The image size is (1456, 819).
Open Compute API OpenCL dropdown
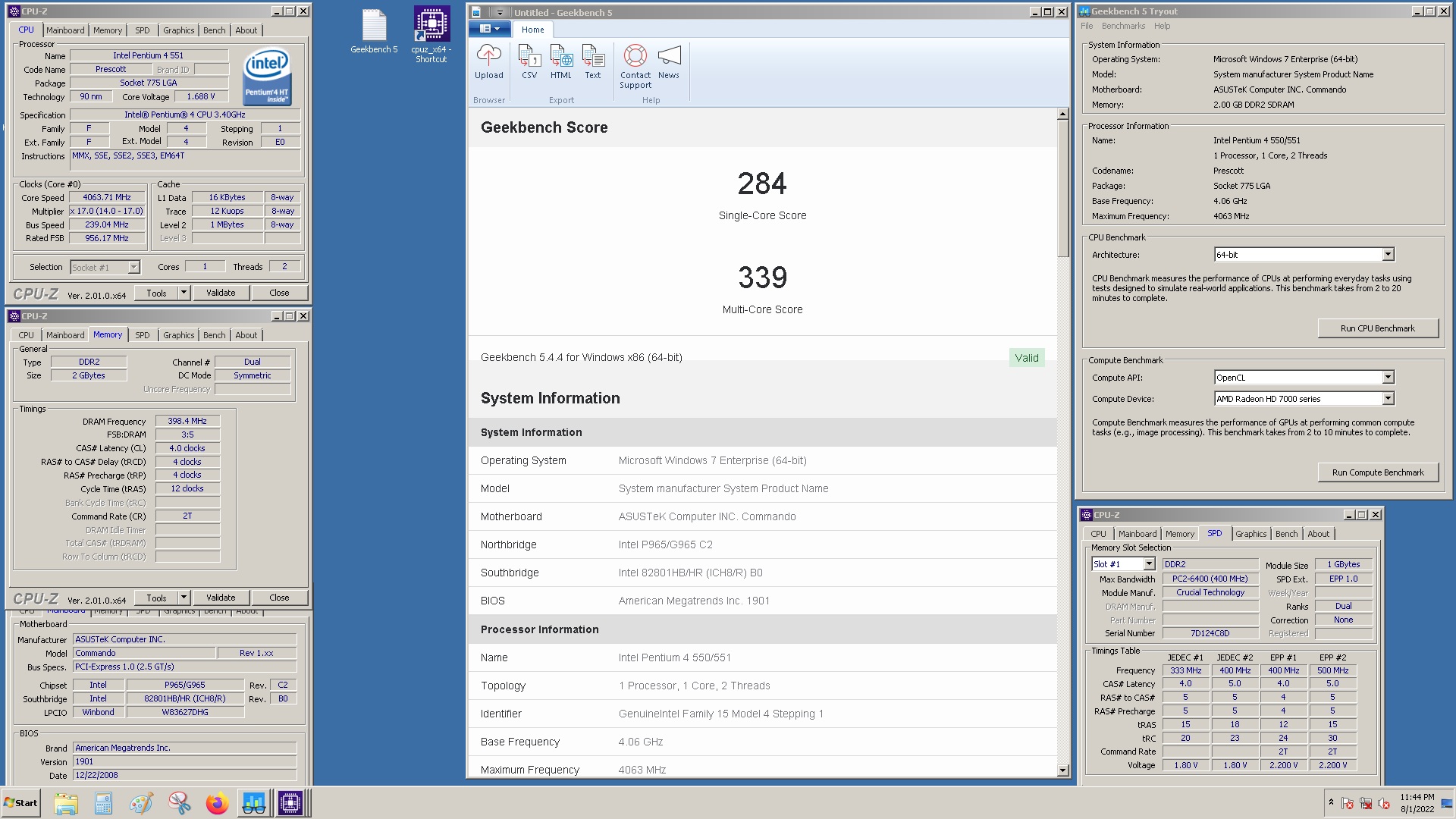click(x=1388, y=378)
